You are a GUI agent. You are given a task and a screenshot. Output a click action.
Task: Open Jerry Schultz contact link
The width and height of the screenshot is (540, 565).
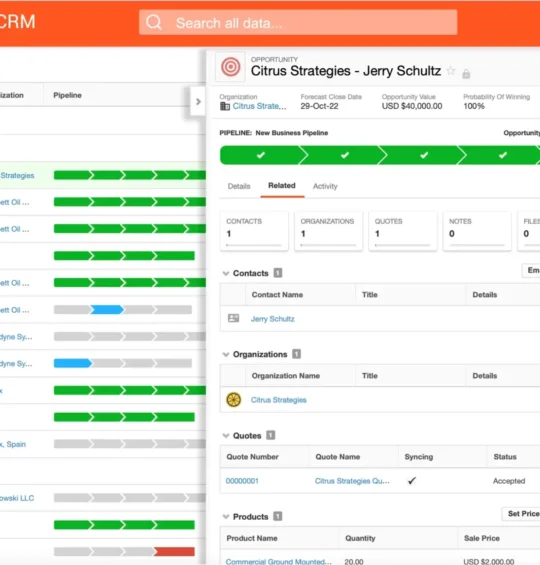tap(273, 319)
